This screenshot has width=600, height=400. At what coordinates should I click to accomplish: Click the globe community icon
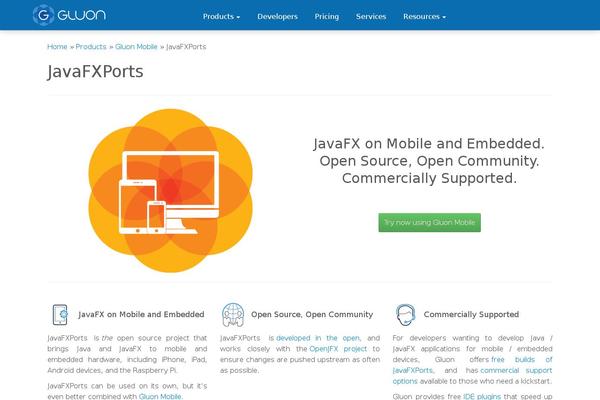point(233,315)
